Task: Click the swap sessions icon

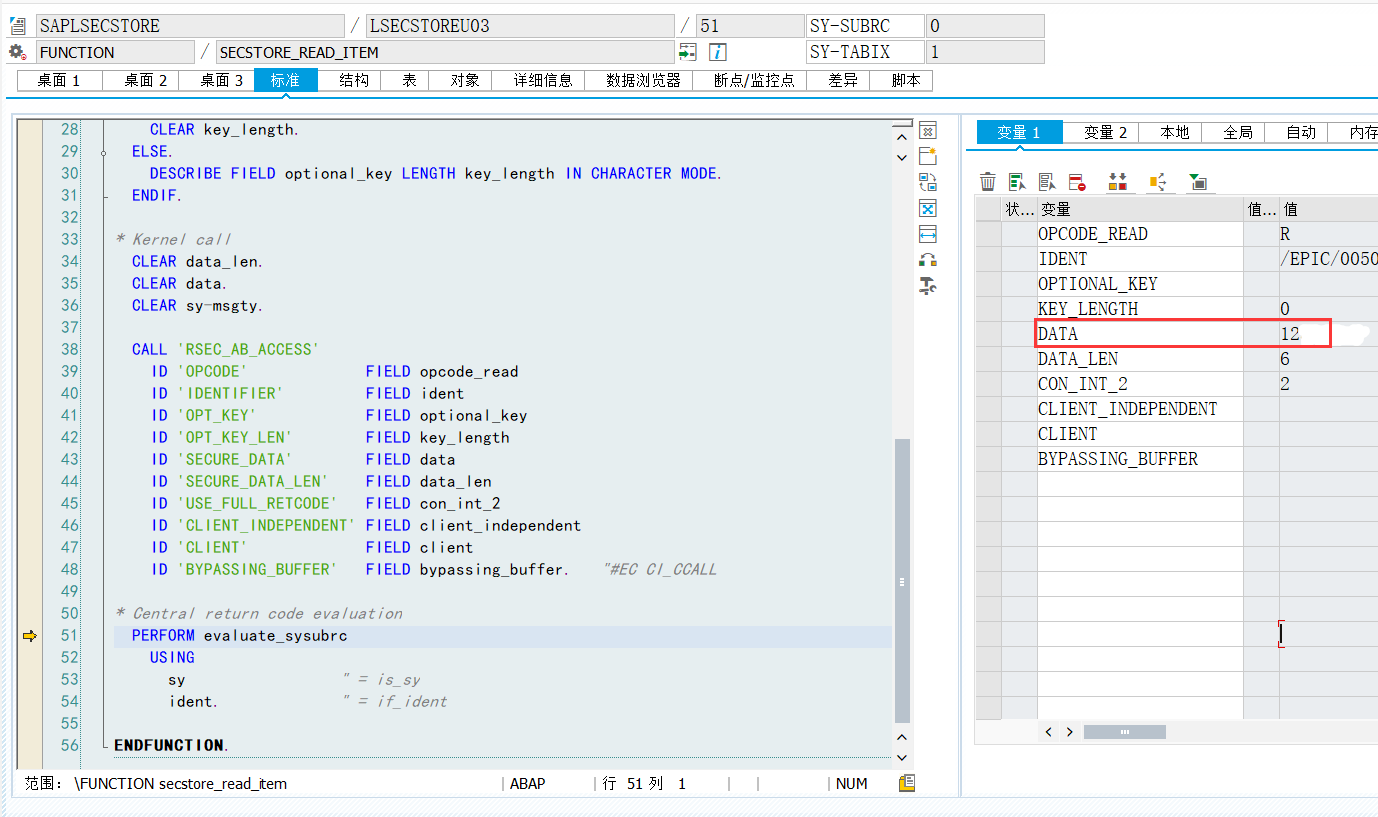Action: (929, 182)
